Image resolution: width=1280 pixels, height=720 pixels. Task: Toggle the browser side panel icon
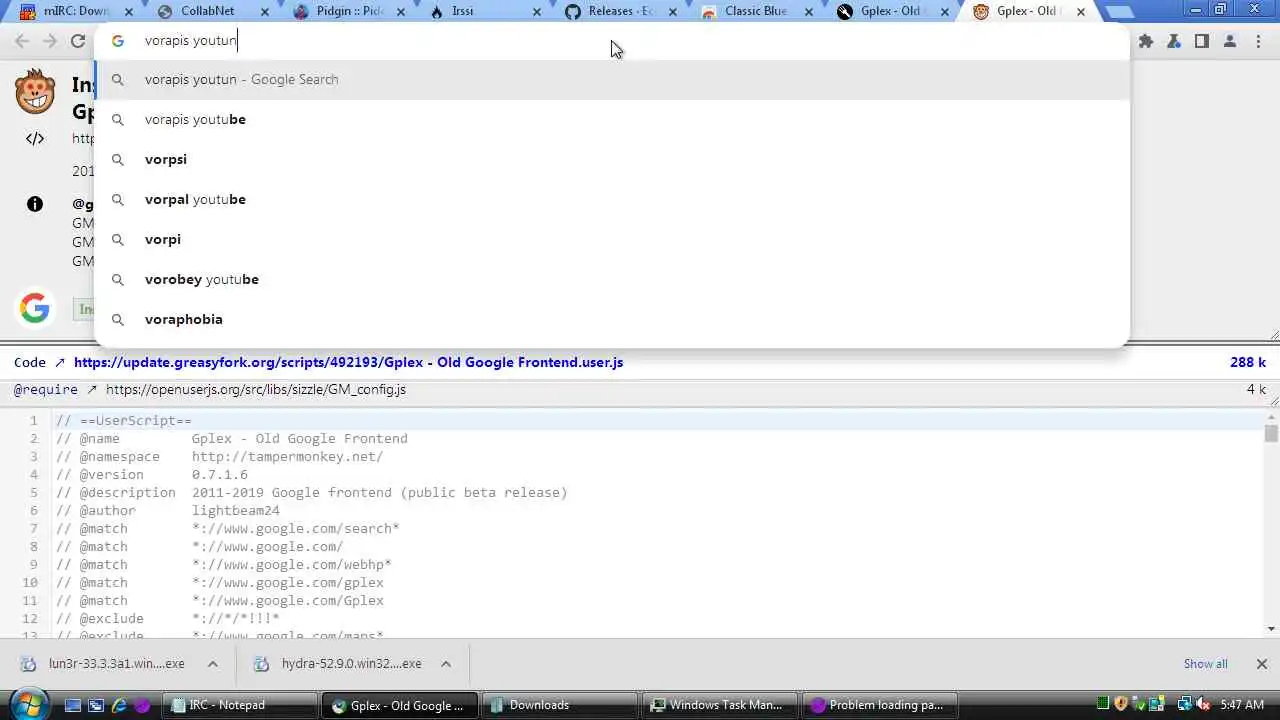click(1202, 41)
